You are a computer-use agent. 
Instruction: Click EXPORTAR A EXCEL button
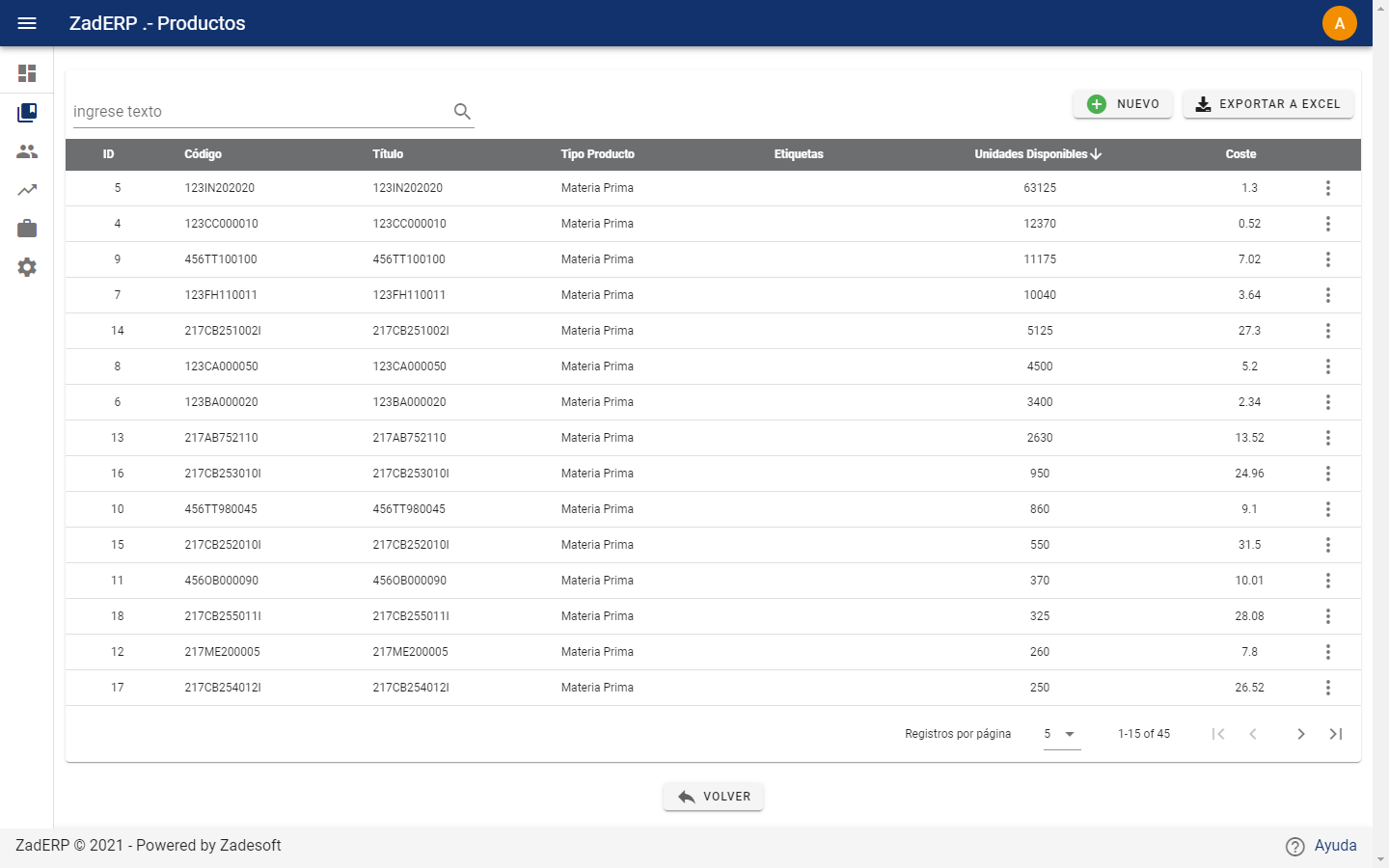[1268, 104]
